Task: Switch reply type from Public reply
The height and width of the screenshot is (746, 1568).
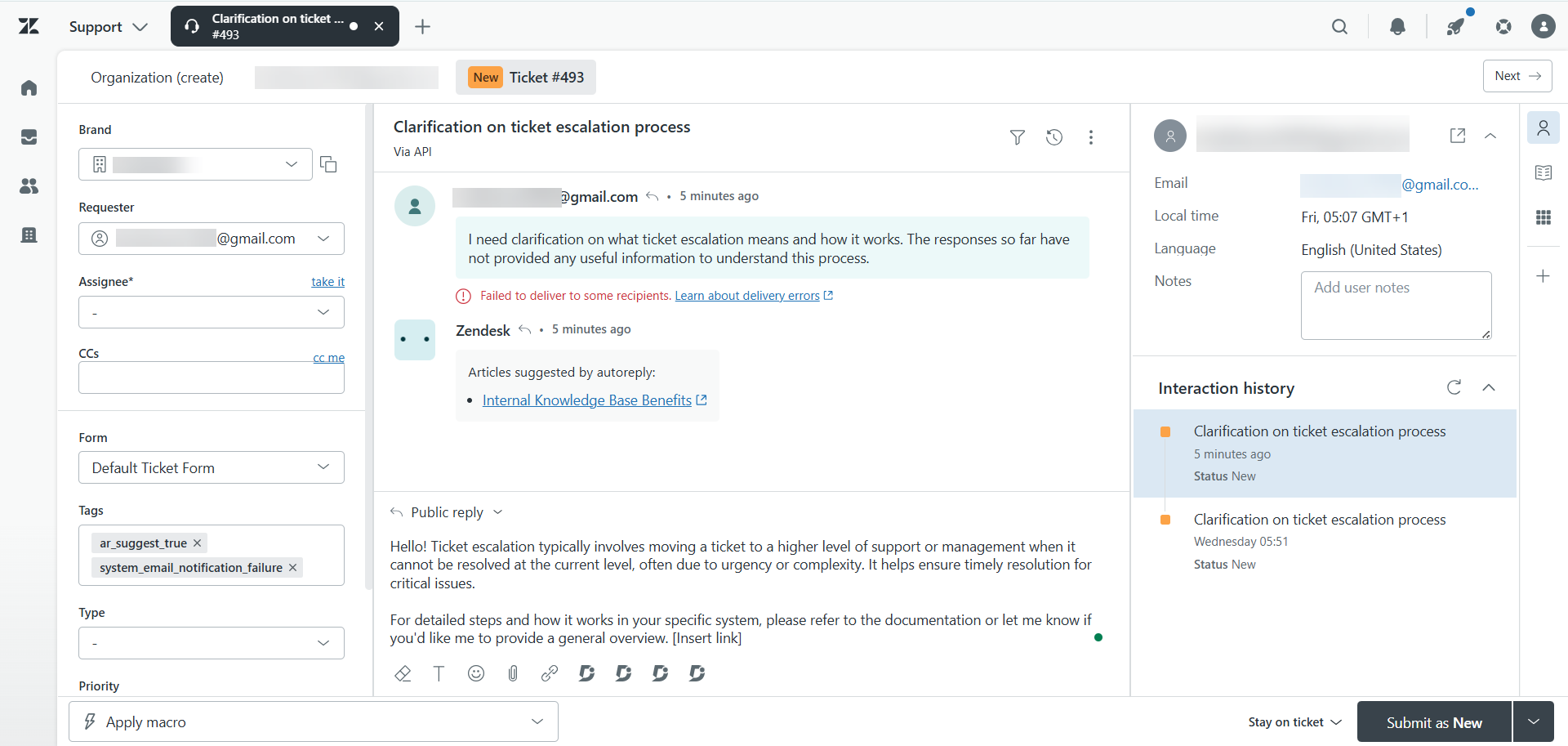Action: point(447,512)
